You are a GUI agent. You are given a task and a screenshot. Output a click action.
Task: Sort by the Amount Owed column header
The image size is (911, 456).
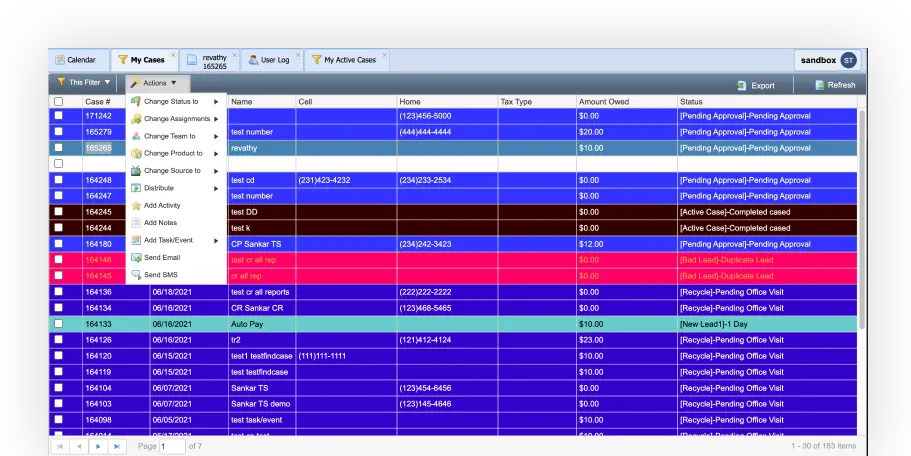tap(626, 102)
